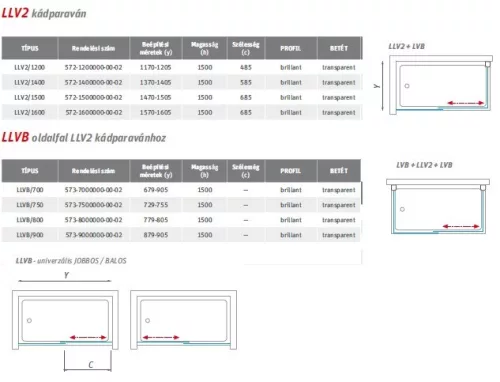The height and width of the screenshot is (382, 500).
Task: Select the "LLVB/900" type cell
Action: (30, 235)
